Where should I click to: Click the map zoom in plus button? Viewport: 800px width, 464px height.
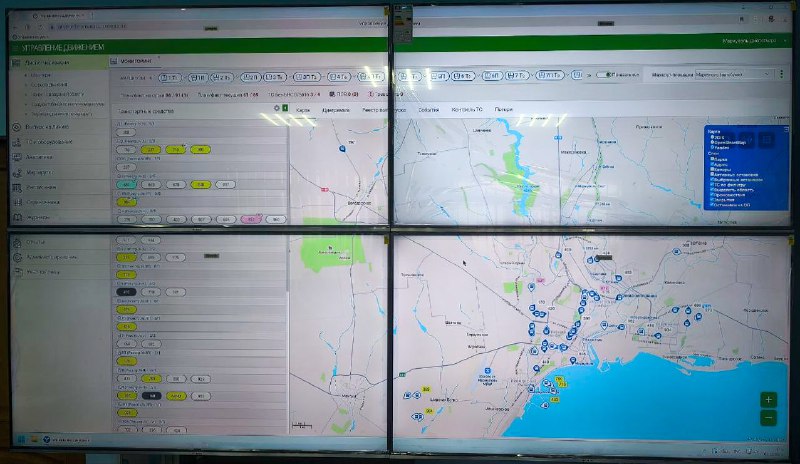pyautogui.click(x=768, y=398)
